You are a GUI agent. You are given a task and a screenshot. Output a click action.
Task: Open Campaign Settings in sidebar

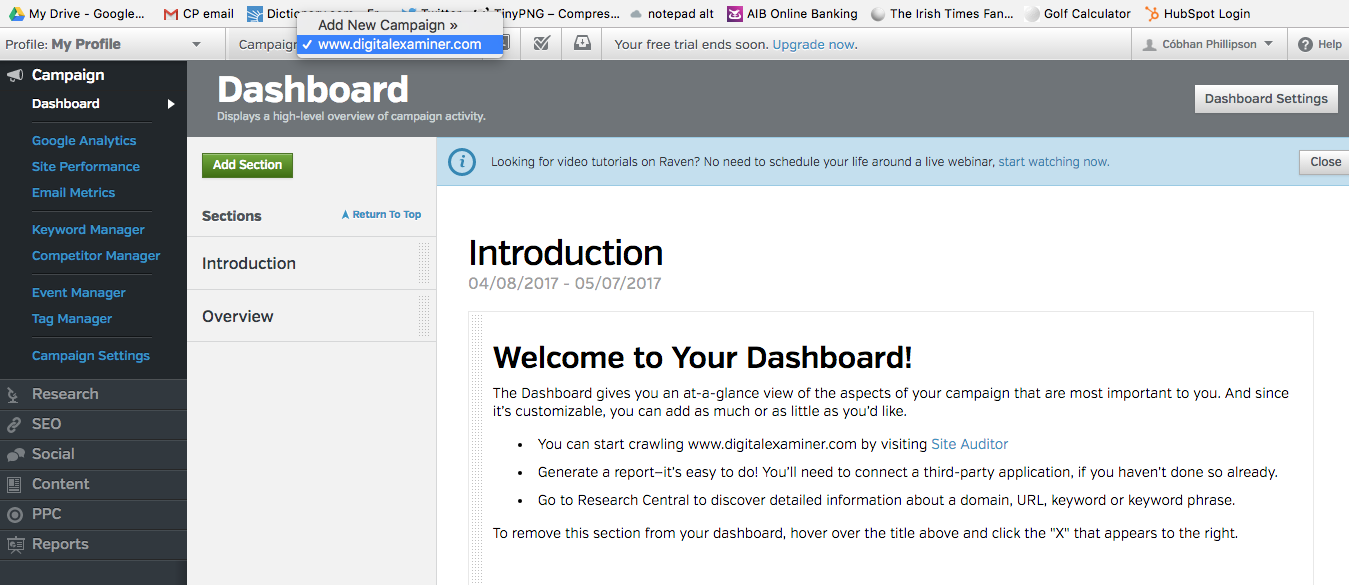tap(91, 356)
